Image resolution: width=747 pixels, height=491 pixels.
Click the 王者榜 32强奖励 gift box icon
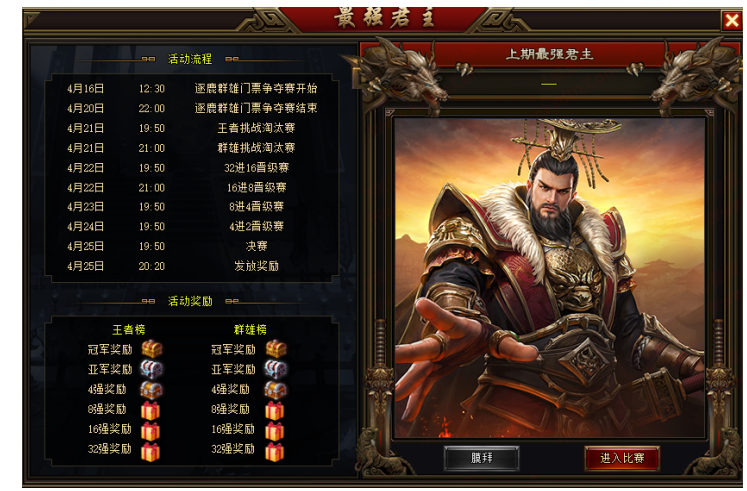click(151, 451)
